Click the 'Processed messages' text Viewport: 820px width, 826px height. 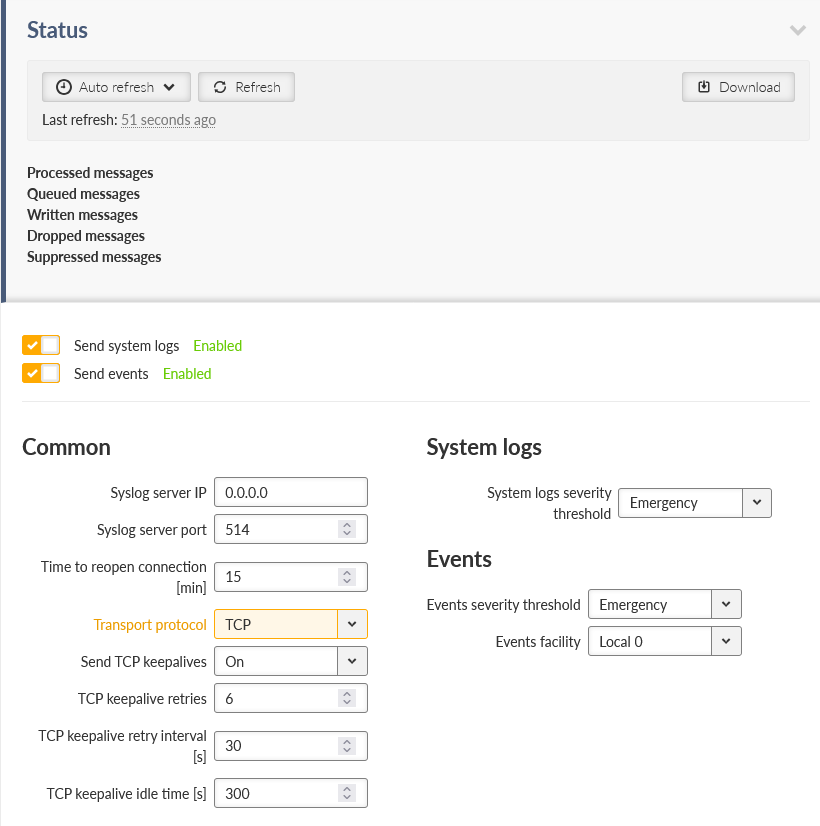(90, 173)
